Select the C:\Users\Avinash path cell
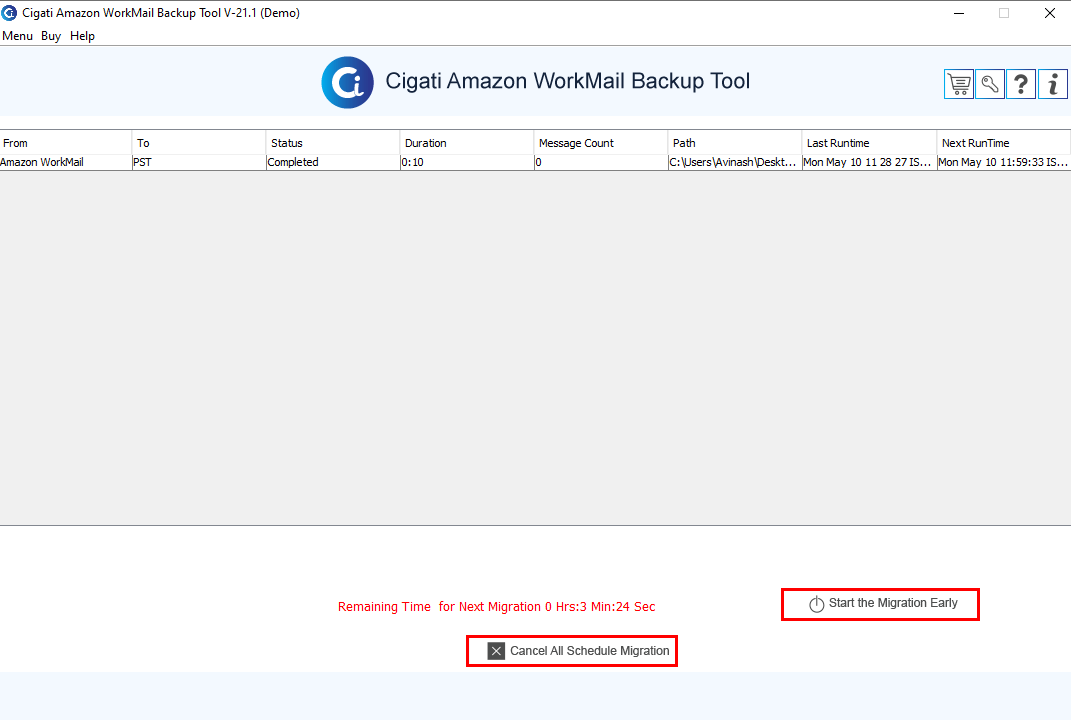The image size is (1071, 720). [734, 163]
